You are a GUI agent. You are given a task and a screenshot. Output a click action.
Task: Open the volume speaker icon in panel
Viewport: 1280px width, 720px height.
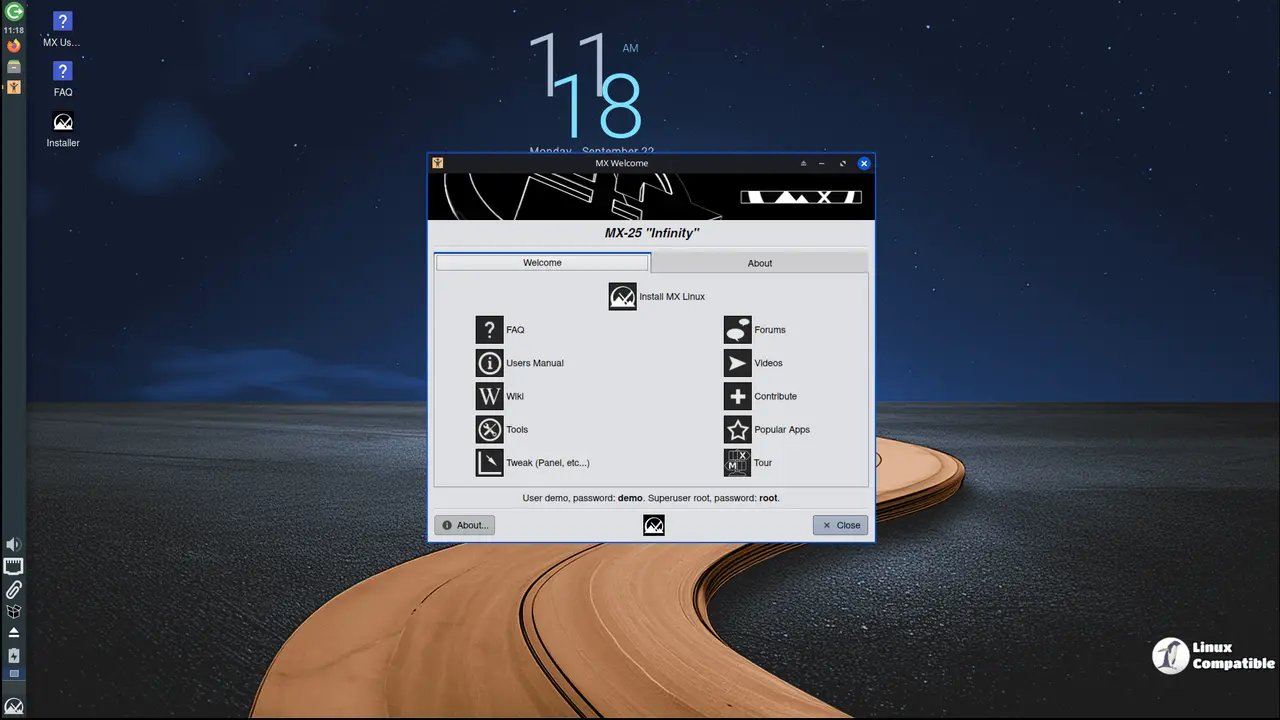coord(13,545)
